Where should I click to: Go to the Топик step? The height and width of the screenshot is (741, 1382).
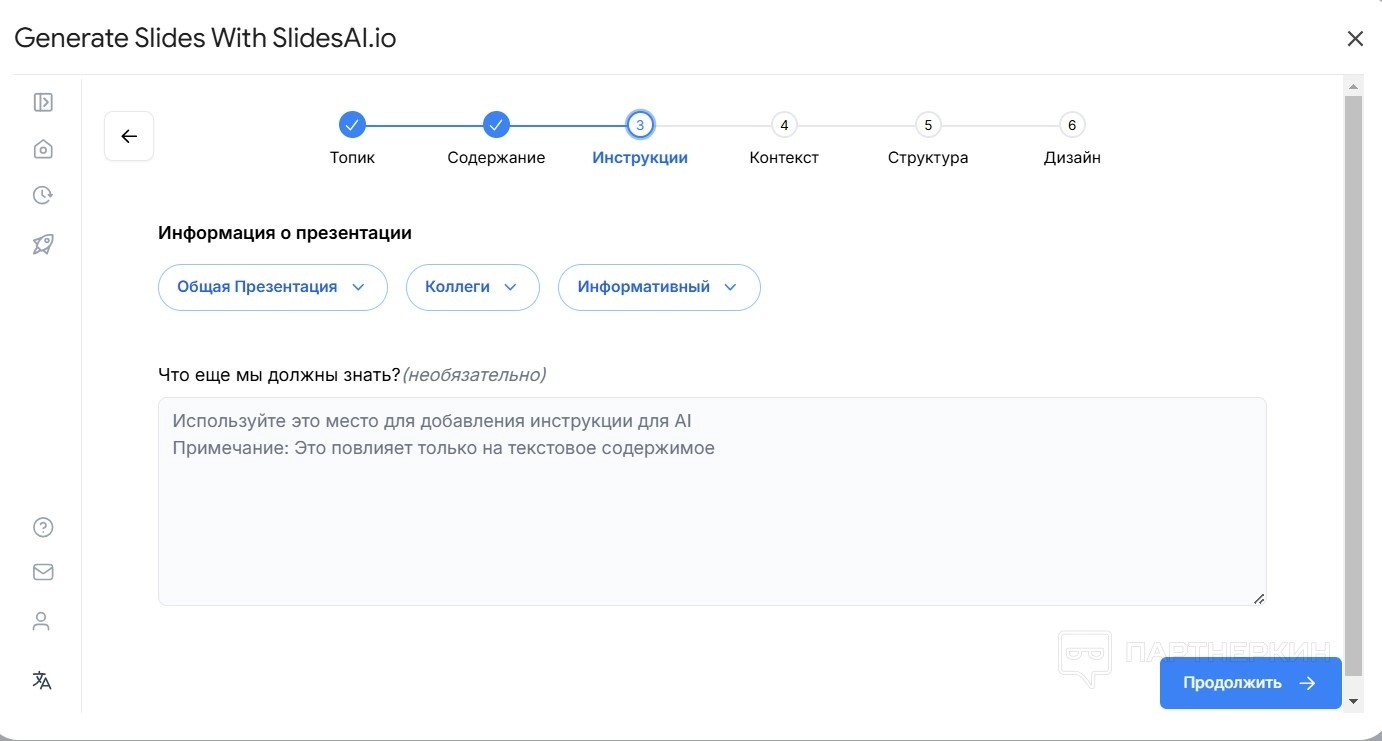coord(352,125)
